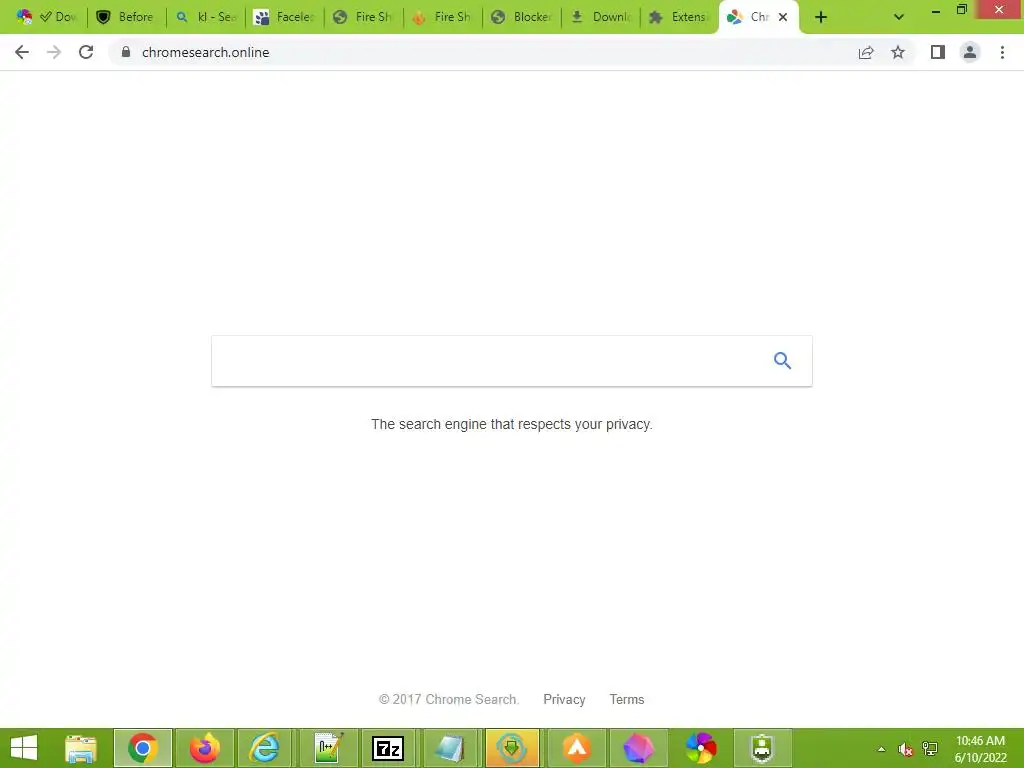
Task: Launch Firefox from taskbar
Action: point(204,748)
